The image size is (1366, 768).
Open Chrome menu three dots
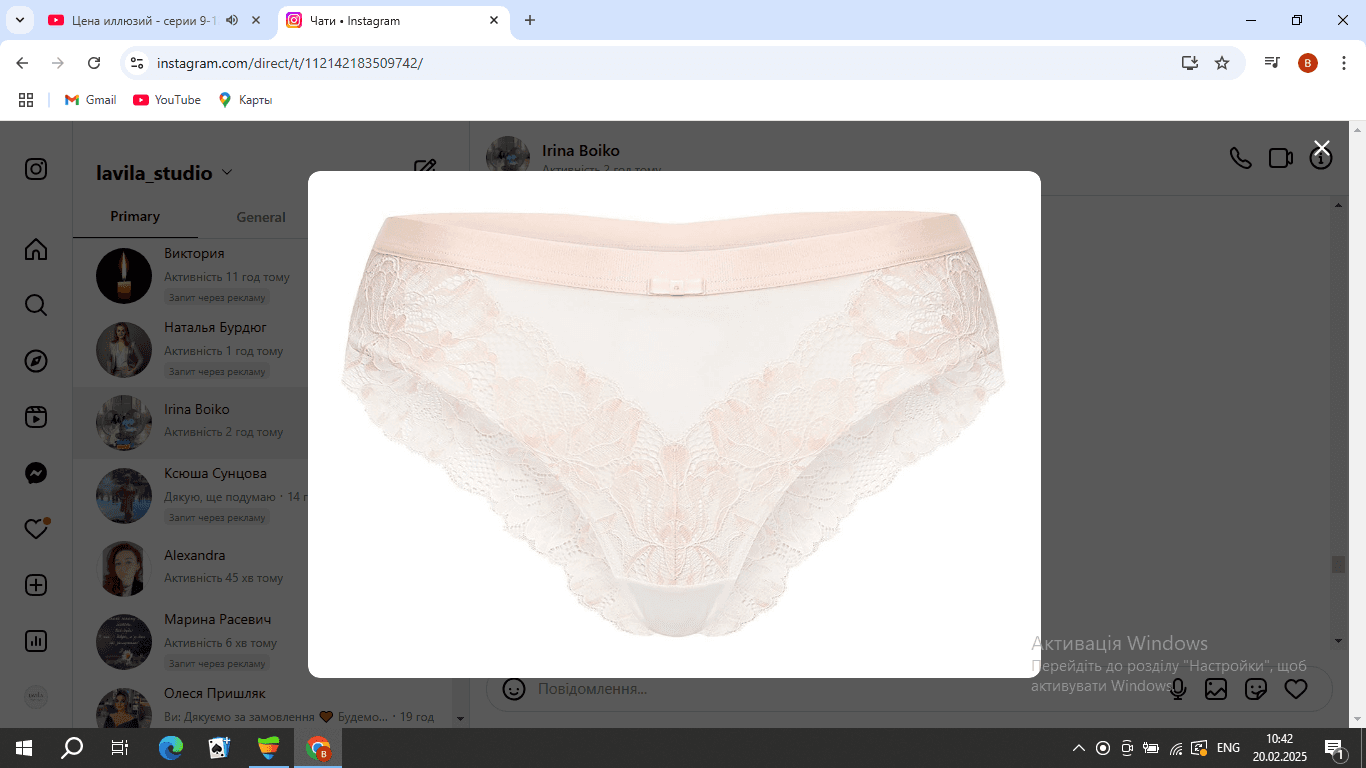[x=1343, y=63]
